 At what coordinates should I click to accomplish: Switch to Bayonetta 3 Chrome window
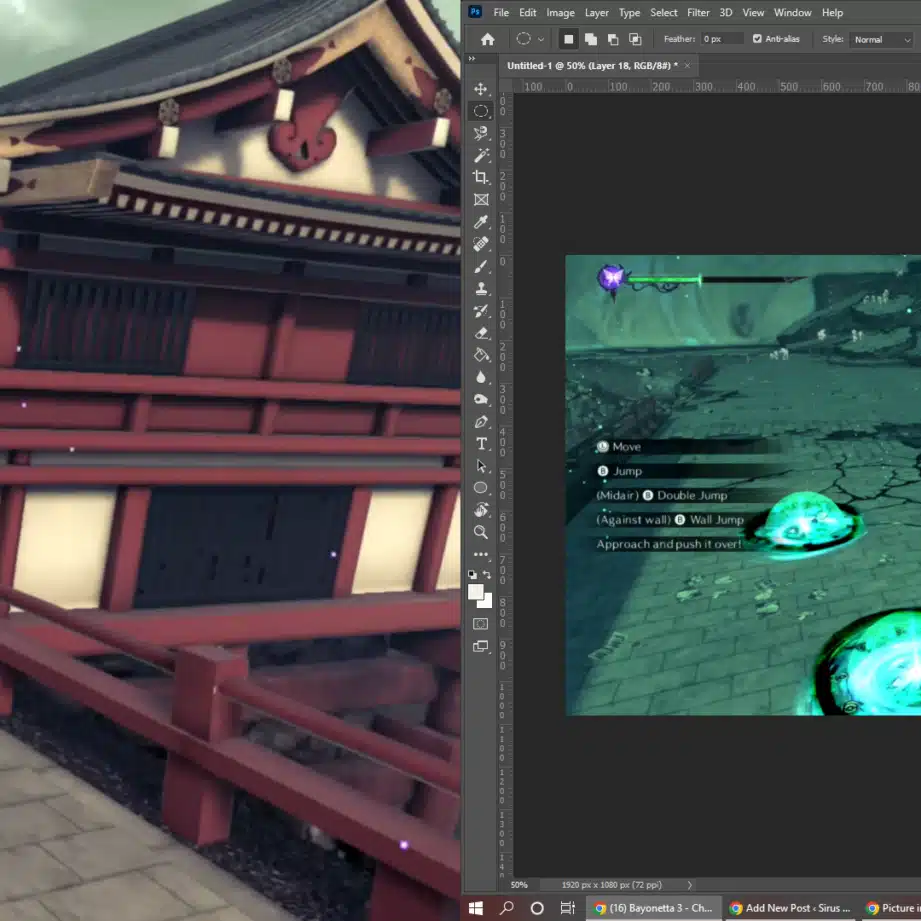(653, 908)
